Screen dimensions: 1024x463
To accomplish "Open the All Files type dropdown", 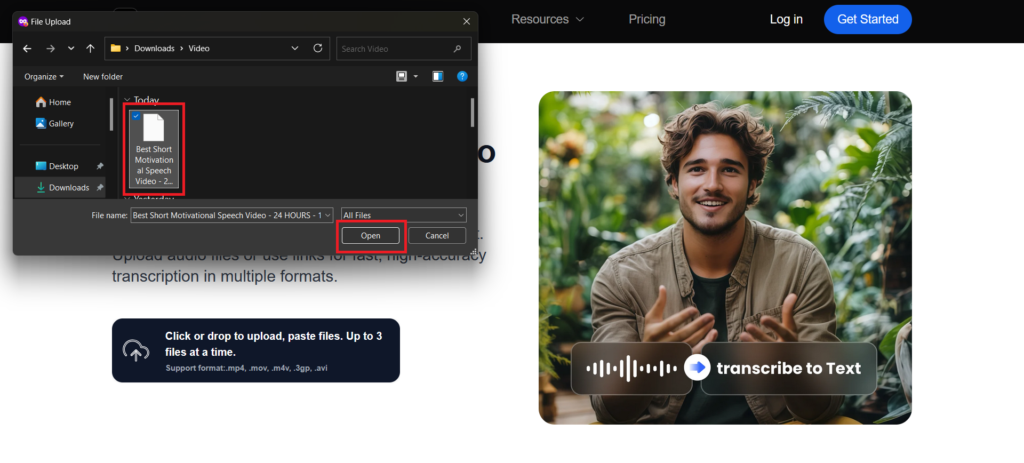I will (403, 215).
